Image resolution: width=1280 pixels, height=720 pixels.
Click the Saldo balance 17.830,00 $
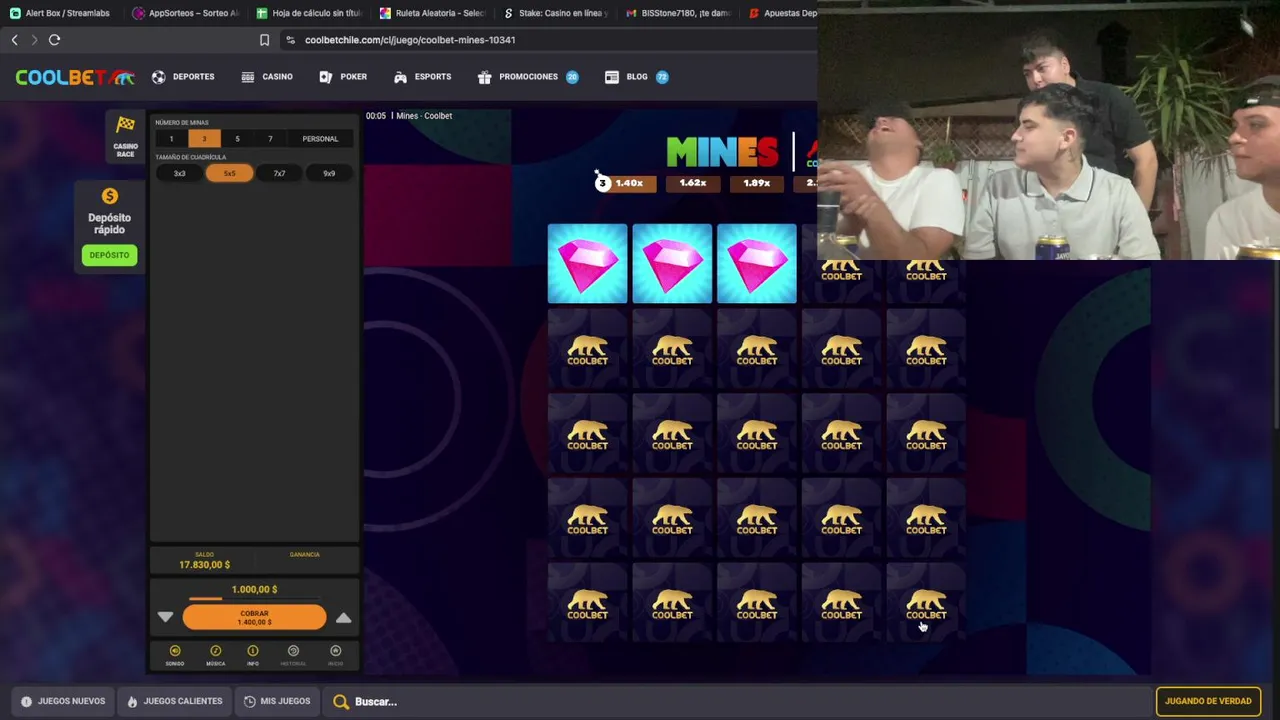pos(205,565)
